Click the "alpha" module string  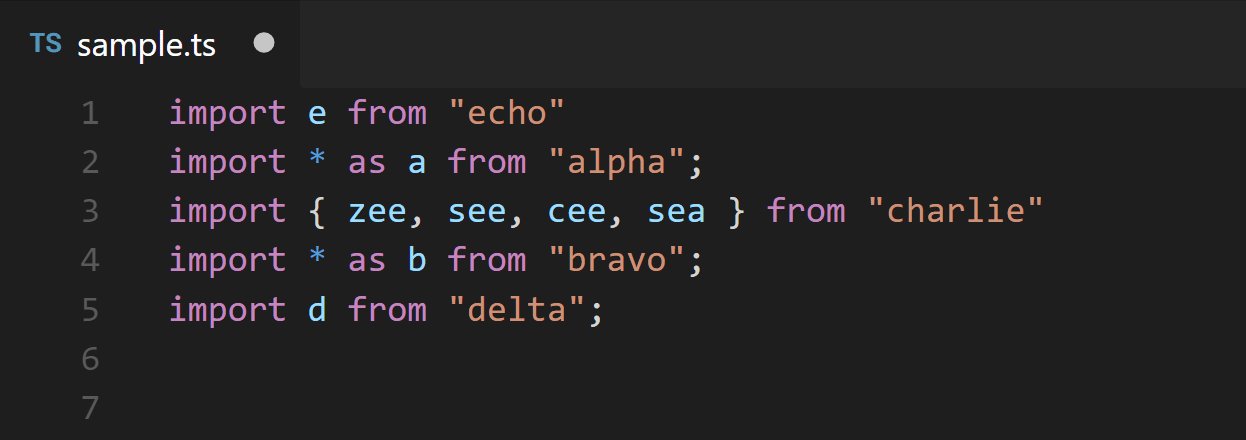click(x=615, y=162)
